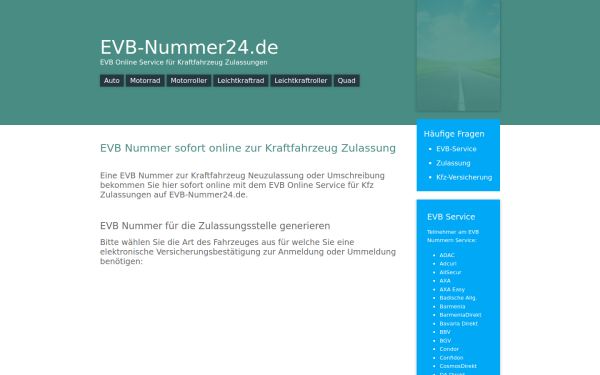Screen dimensions: 600x375
Task: Click AllSecur in the insurer list
Action: point(450,272)
